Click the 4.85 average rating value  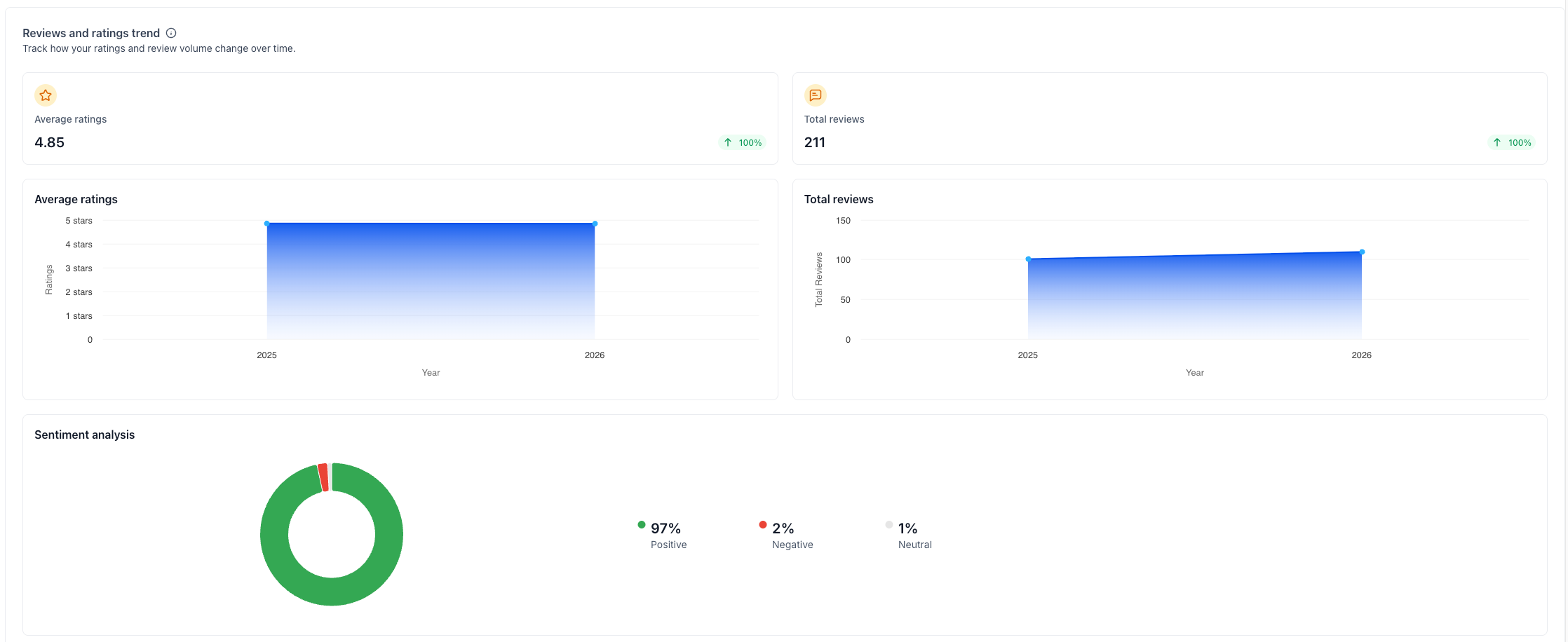50,142
